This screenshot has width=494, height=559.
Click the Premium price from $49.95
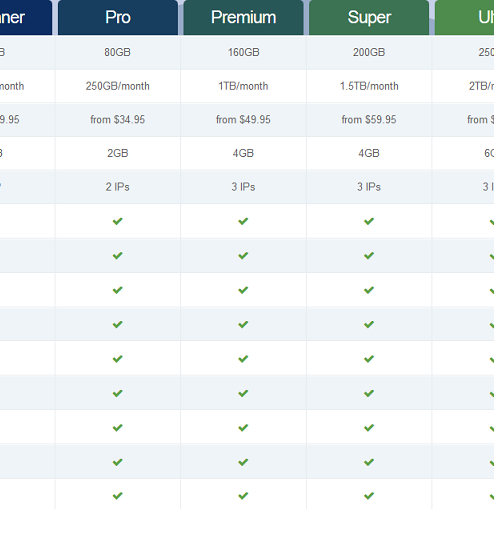click(x=243, y=119)
